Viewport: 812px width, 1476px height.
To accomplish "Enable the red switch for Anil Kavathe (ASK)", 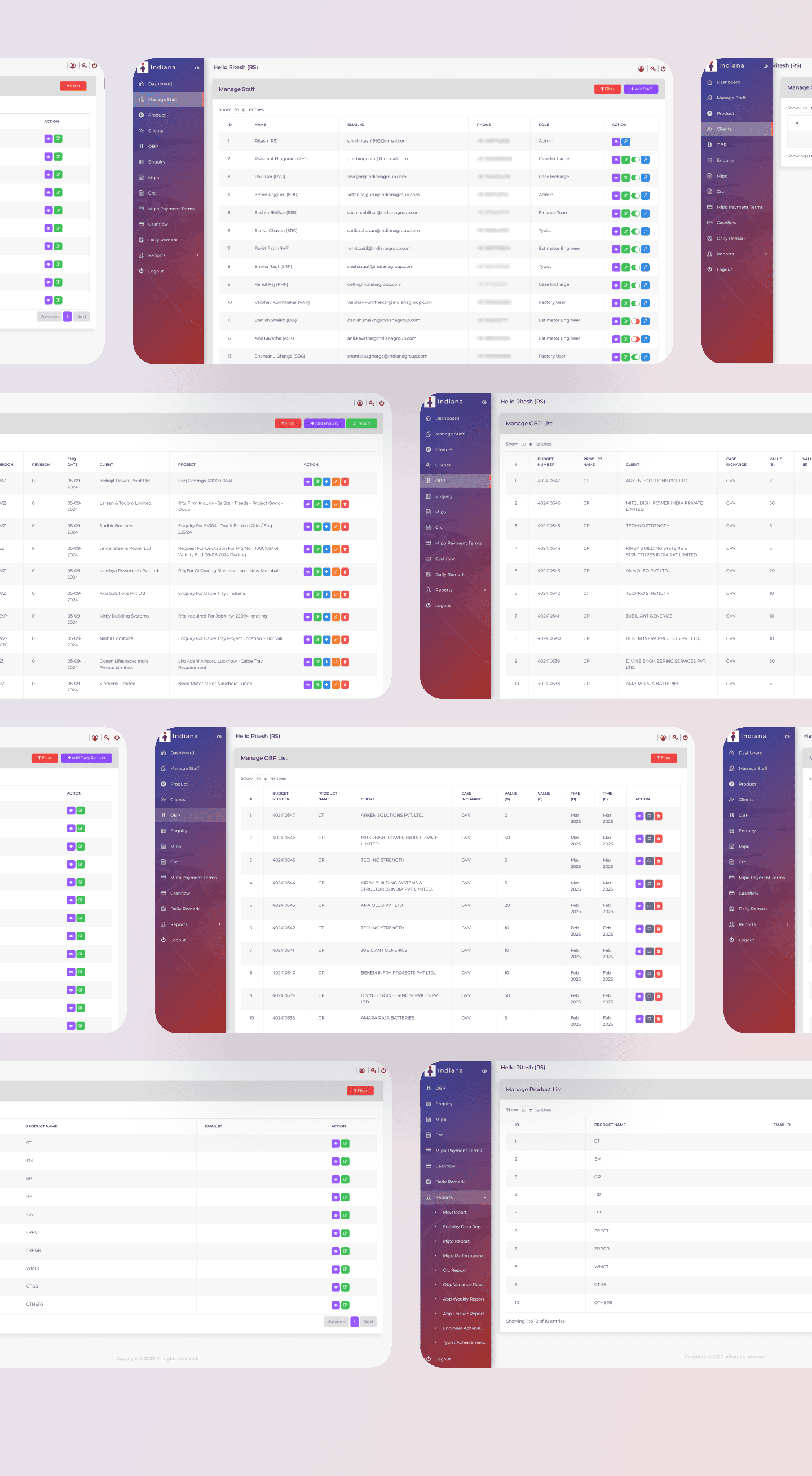I will coord(635,339).
